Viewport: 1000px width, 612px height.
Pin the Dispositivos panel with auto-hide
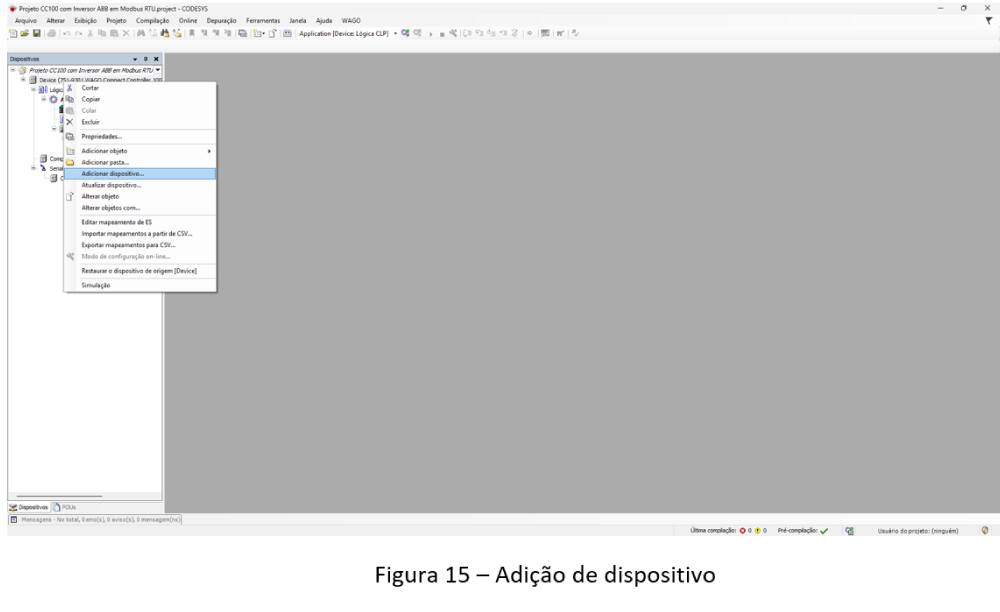147,59
